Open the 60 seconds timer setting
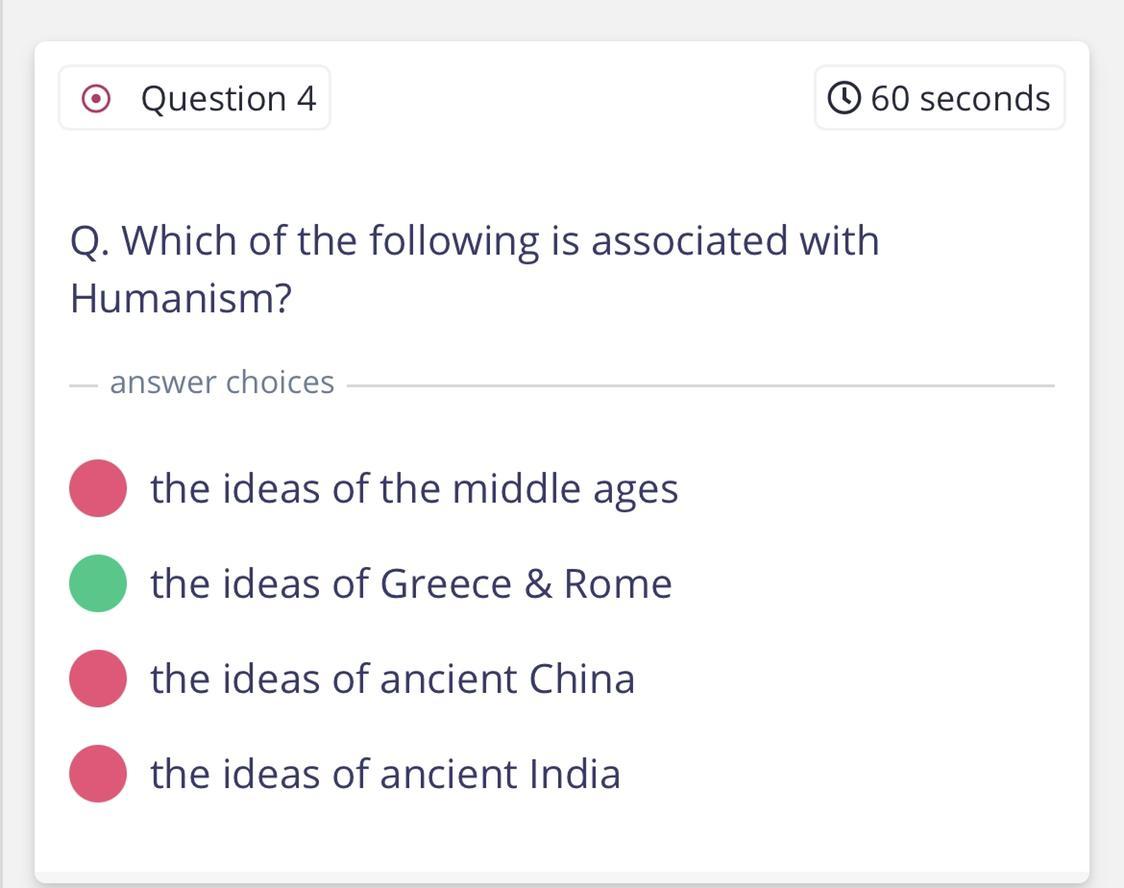The image size is (1124, 888). click(x=939, y=98)
